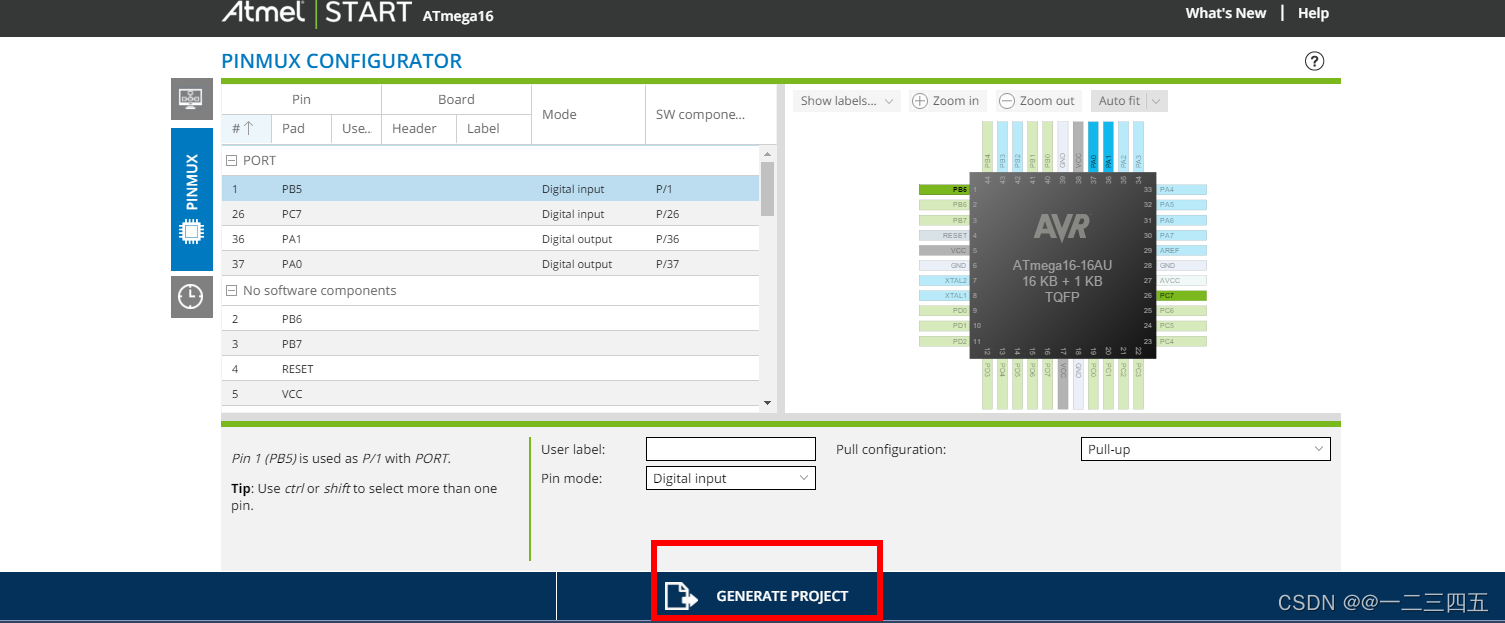Select PB7 pin on chip diagram
The width and height of the screenshot is (1505, 623).
tap(944, 220)
